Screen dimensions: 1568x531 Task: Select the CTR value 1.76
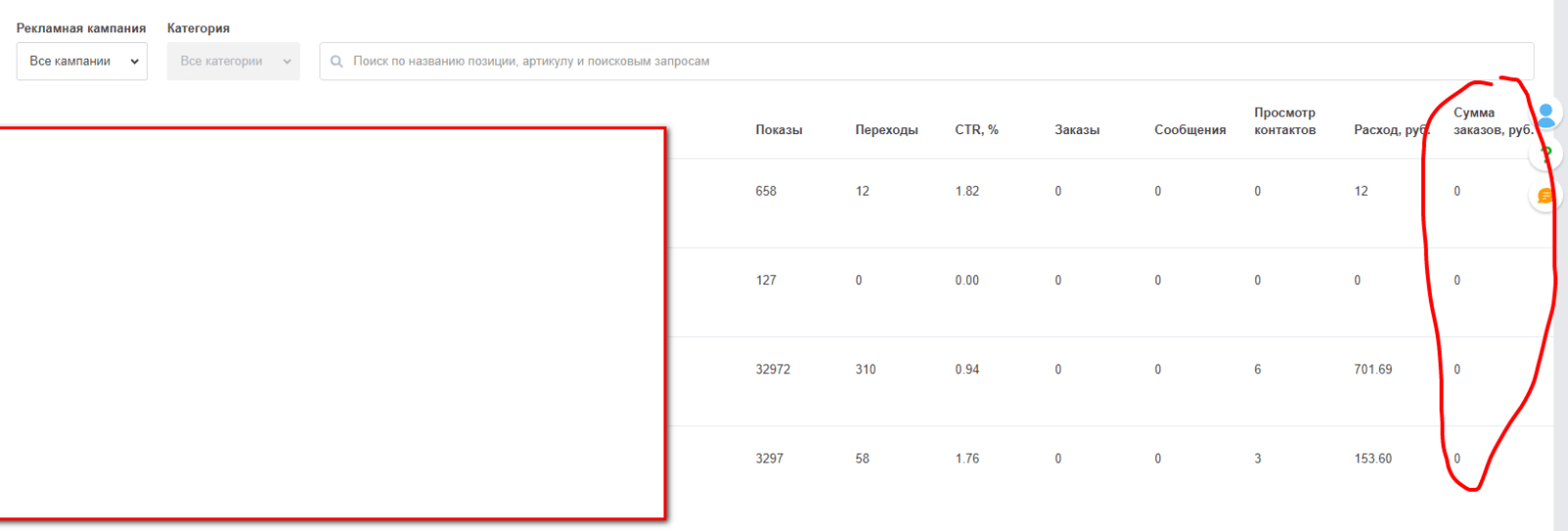point(967,459)
